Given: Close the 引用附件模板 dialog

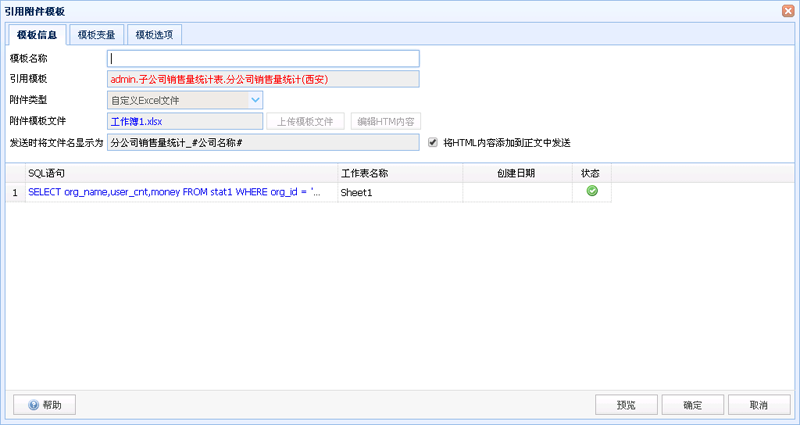Looking at the screenshot, I should pos(788,10).
